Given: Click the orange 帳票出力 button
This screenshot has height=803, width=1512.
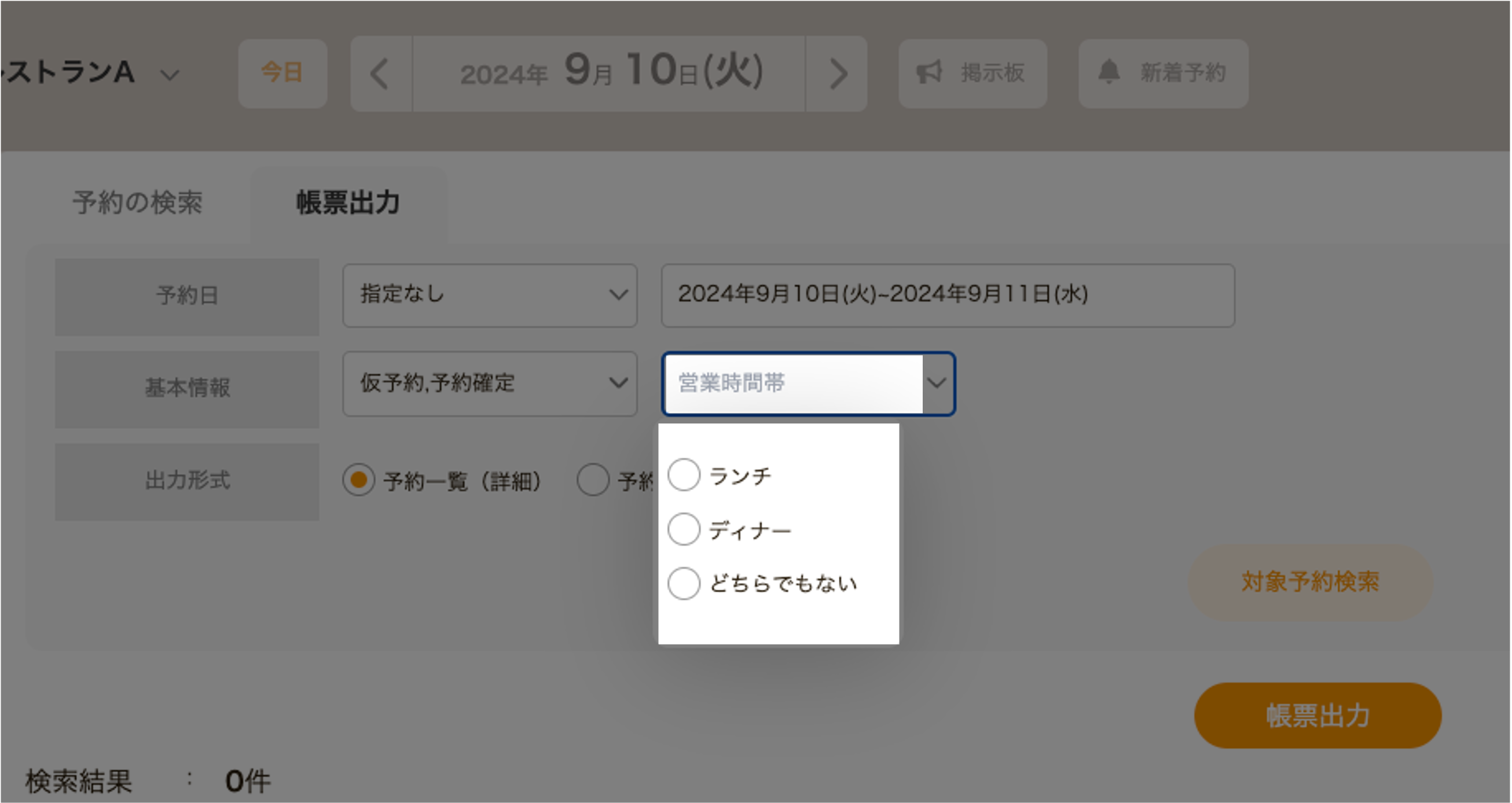Looking at the screenshot, I should (1318, 716).
